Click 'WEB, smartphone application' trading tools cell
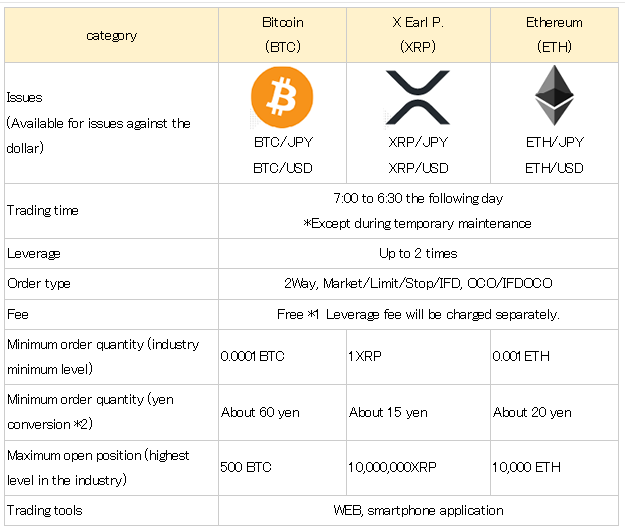Image resolution: width=625 pixels, height=532 pixels. [418, 510]
